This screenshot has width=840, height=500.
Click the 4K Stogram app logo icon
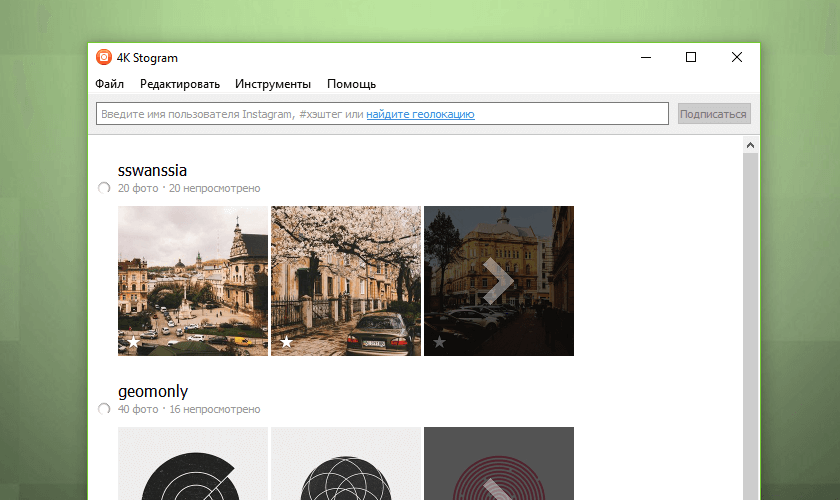[x=104, y=57]
